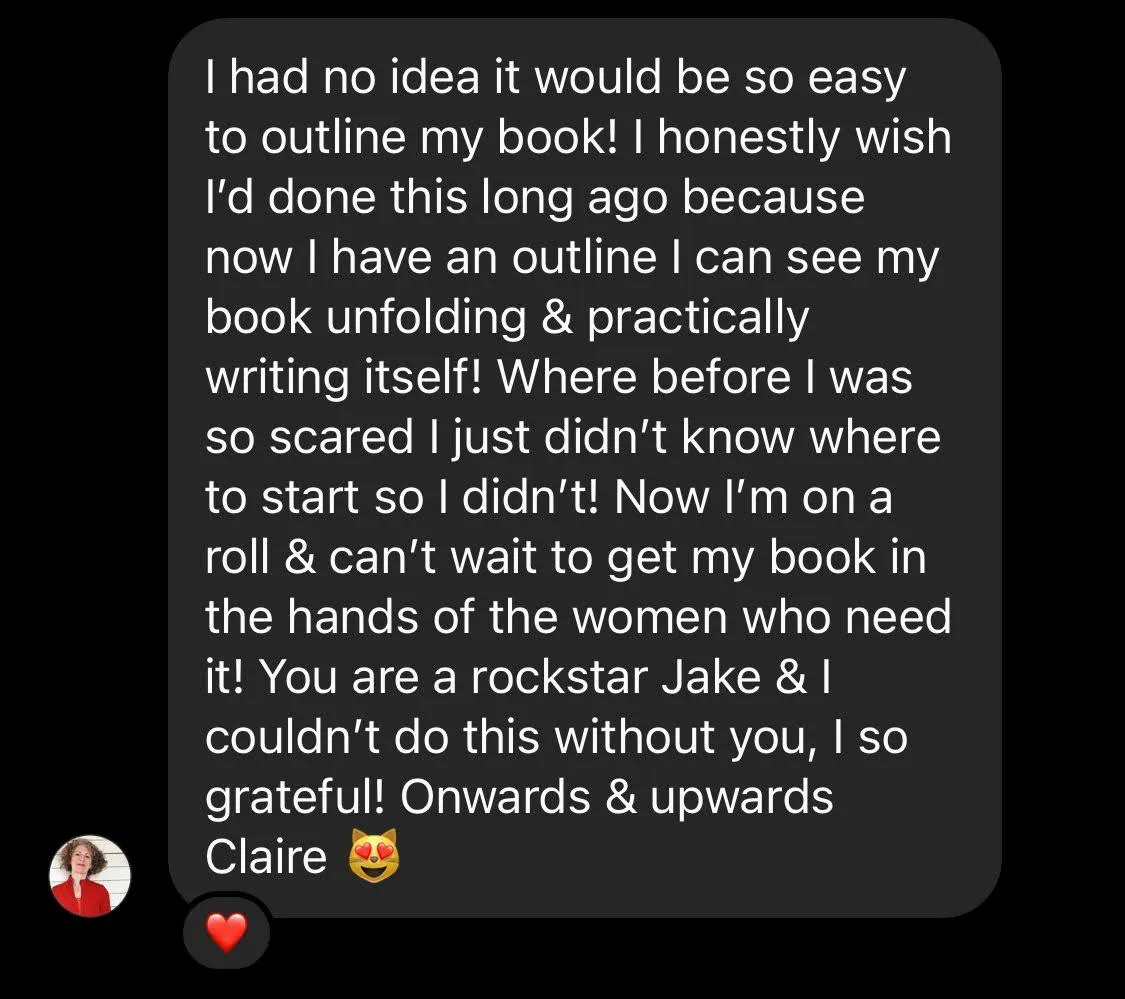Click the words "couldn't do this without you"
1125x999 pixels.
[511, 737]
